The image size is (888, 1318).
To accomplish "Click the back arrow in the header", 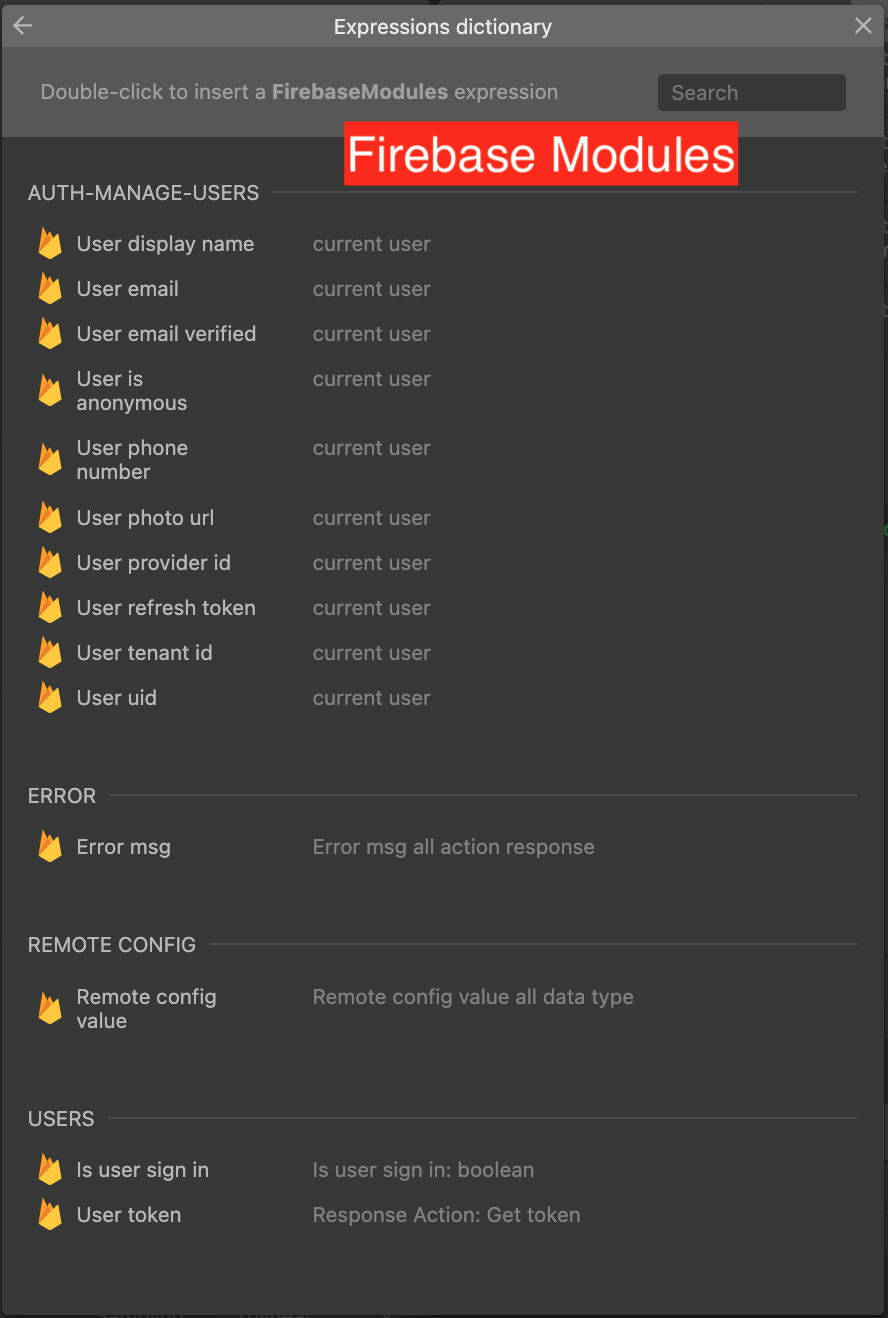I will 23,27.
